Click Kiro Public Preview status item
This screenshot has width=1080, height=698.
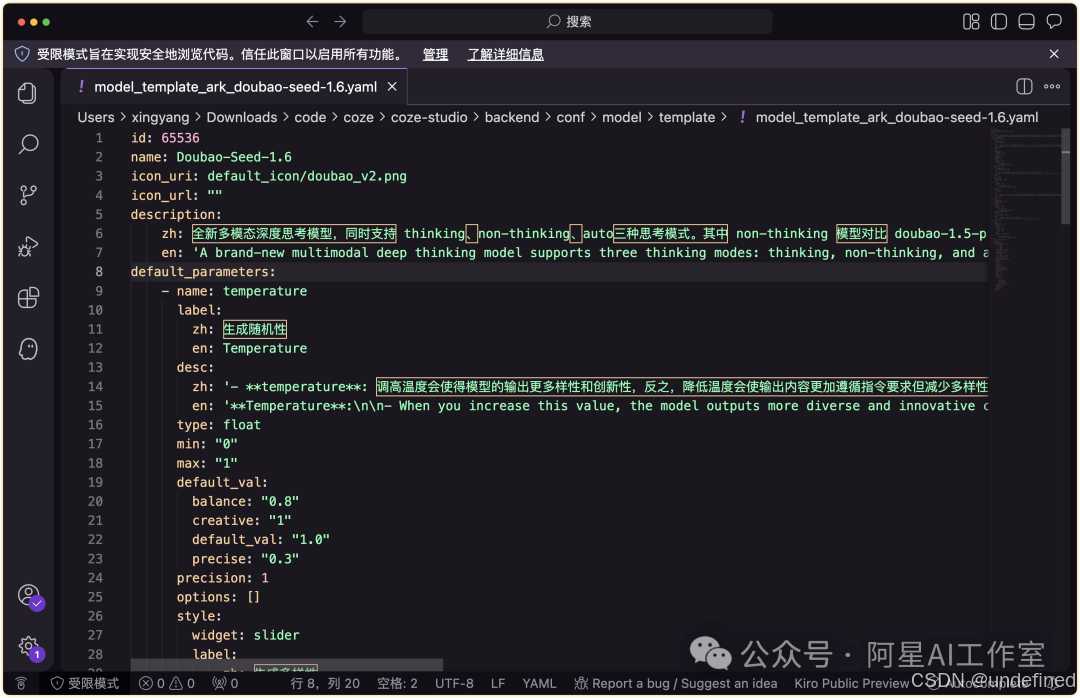[851, 683]
